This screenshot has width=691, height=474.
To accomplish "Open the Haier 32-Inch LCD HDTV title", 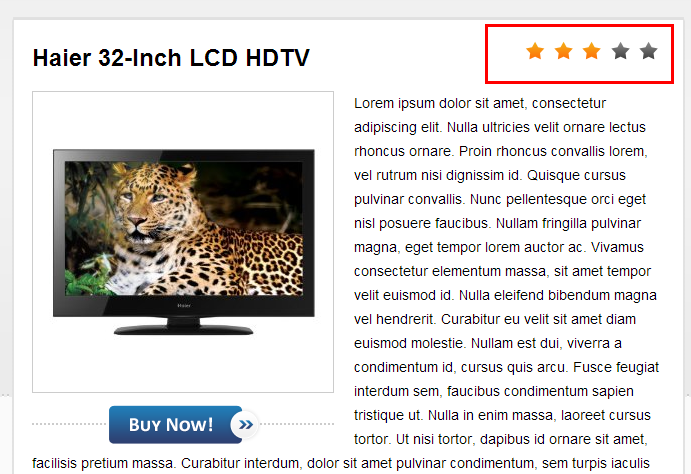I will (171, 58).
